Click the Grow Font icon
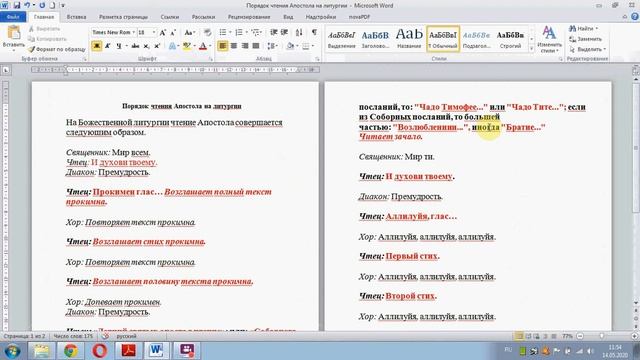Image resolution: width=640 pixels, height=360 pixels. pyautogui.click(x=162, y=32)
